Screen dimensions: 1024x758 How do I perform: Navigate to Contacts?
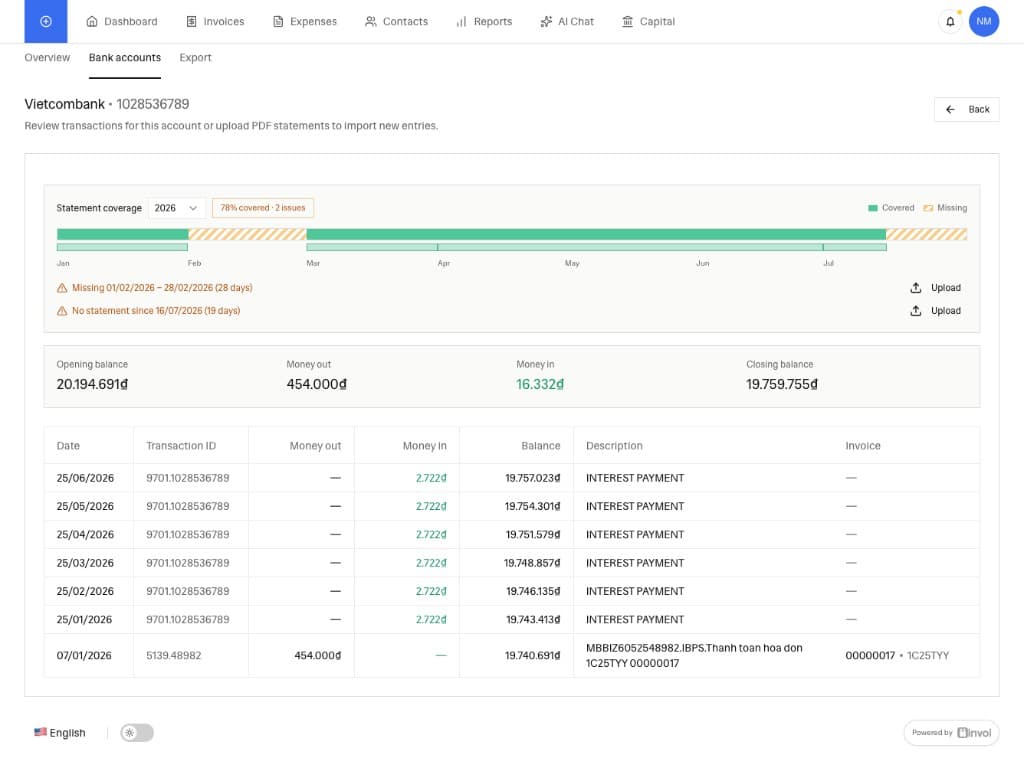pos(396,22)
